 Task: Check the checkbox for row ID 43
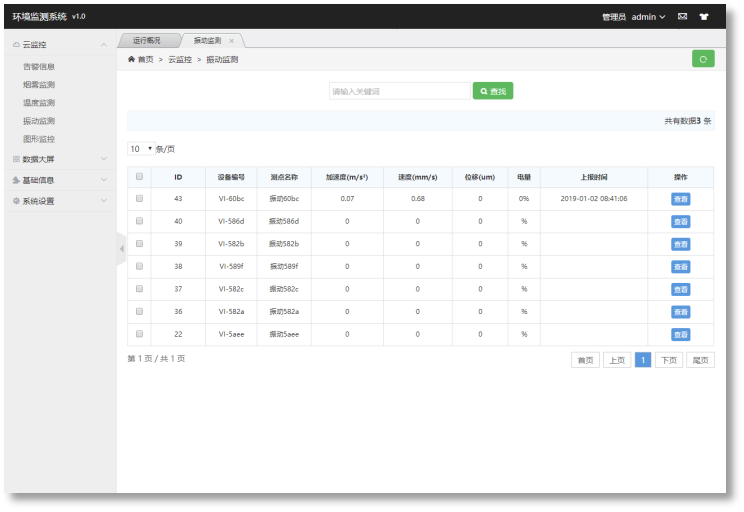(x=139, y=199)
